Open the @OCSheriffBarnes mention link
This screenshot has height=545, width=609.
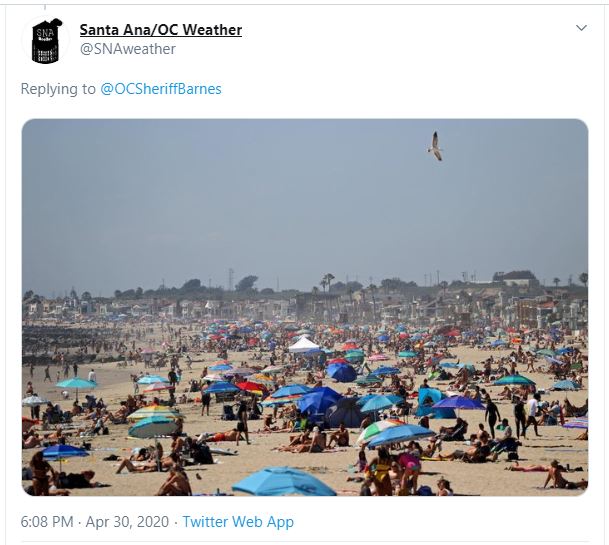(x=161, y=89)
